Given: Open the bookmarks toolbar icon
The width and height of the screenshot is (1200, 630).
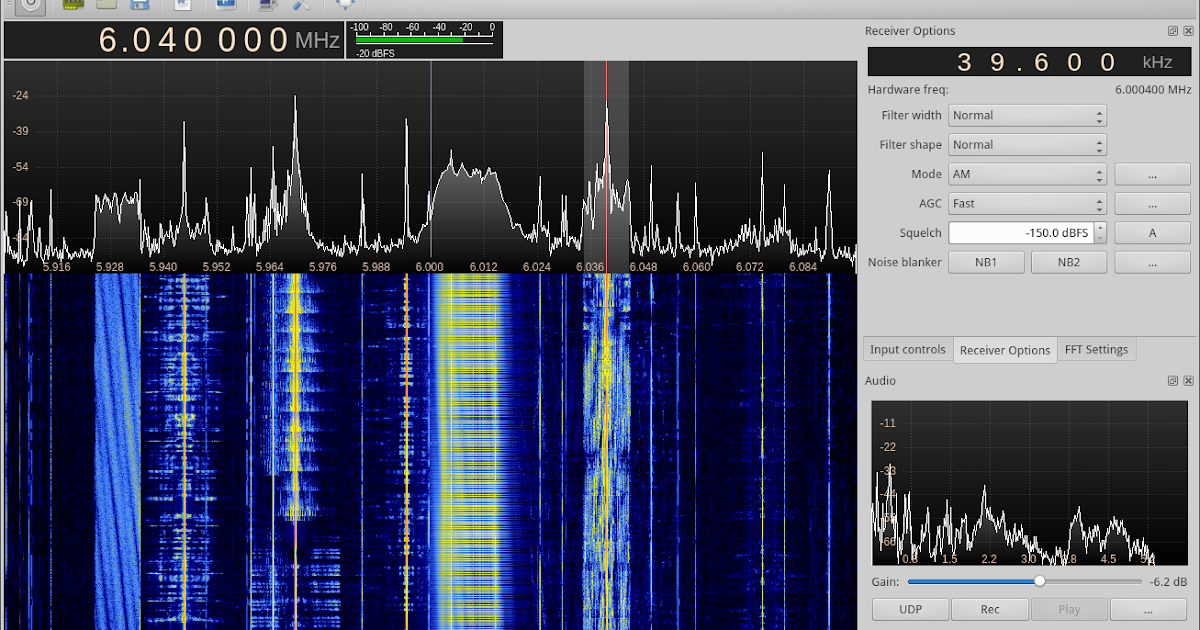Looking at the screenshot, I should tap(182, 6).
